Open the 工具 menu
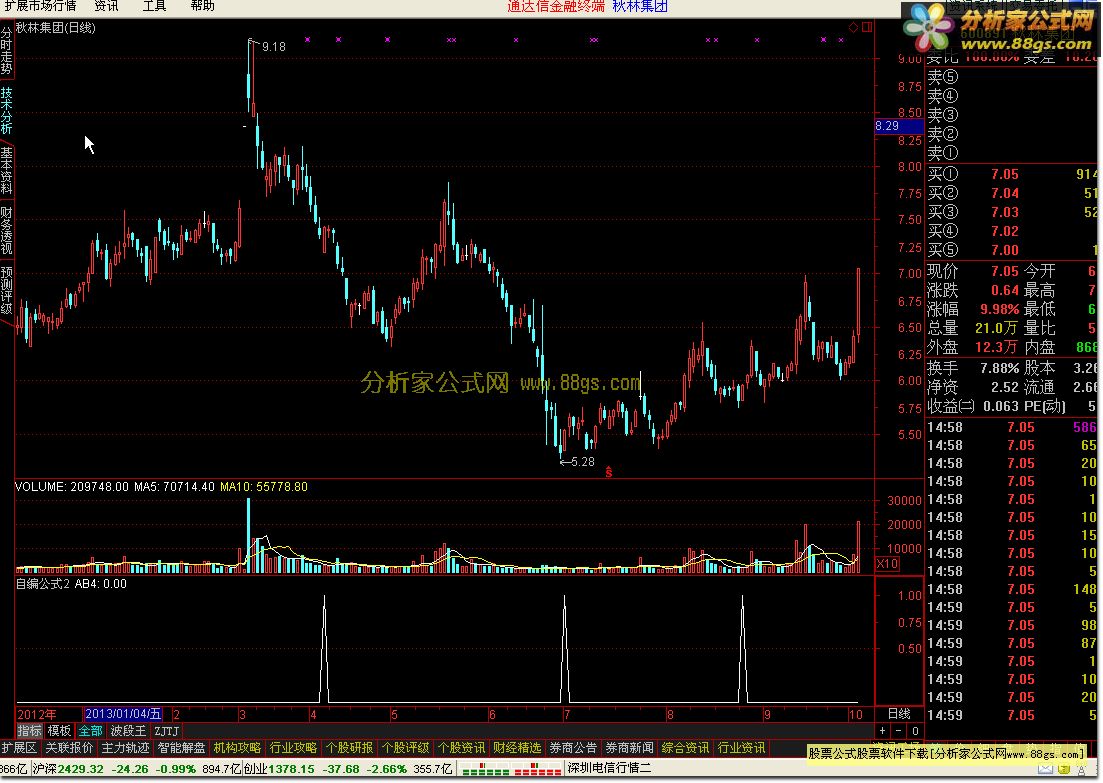Viewport: 1103px width, 783px height. (154, 6)
